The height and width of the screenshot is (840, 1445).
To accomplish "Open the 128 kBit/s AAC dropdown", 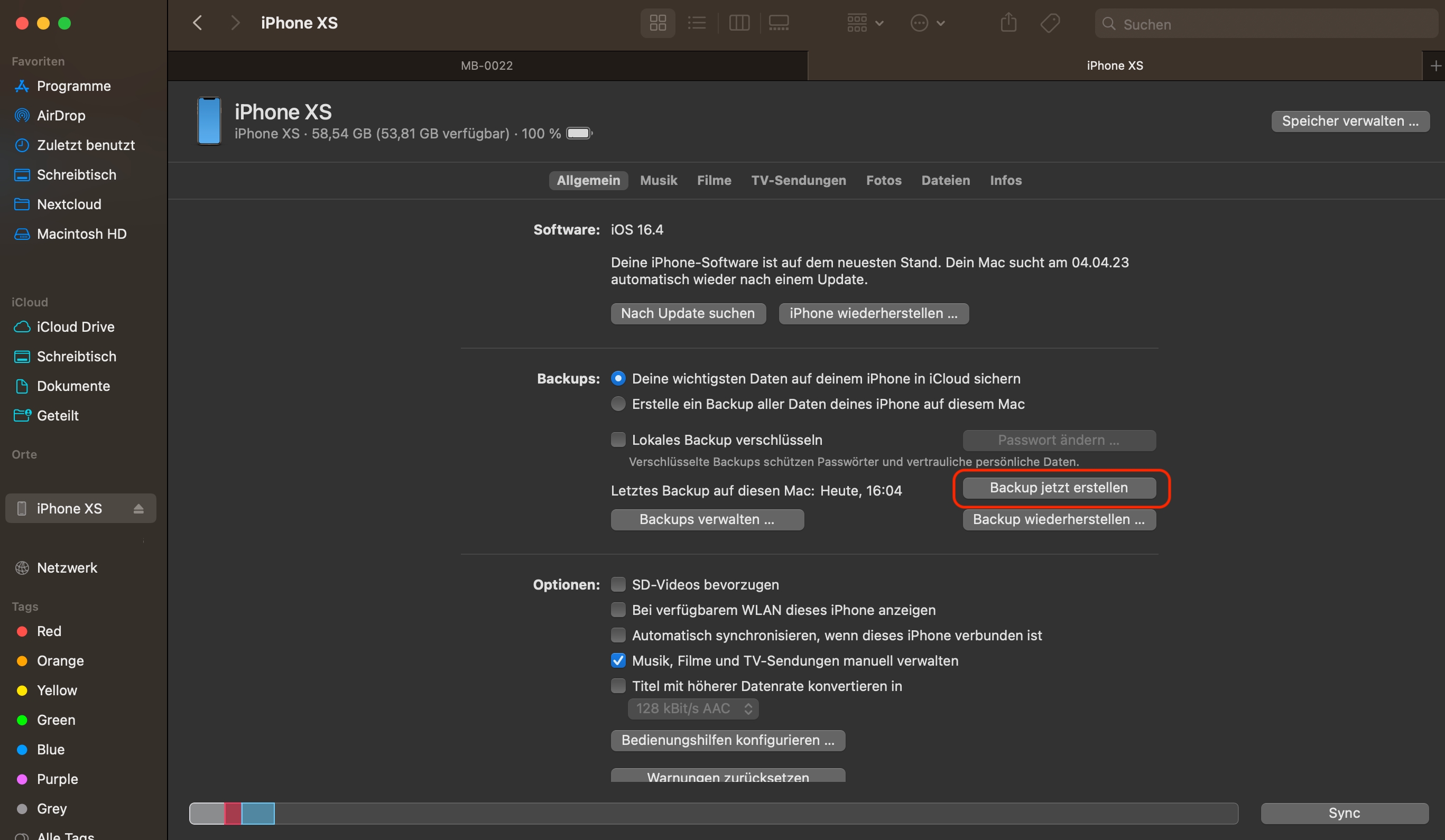I will pyautogui.click(x=693, y=709).
